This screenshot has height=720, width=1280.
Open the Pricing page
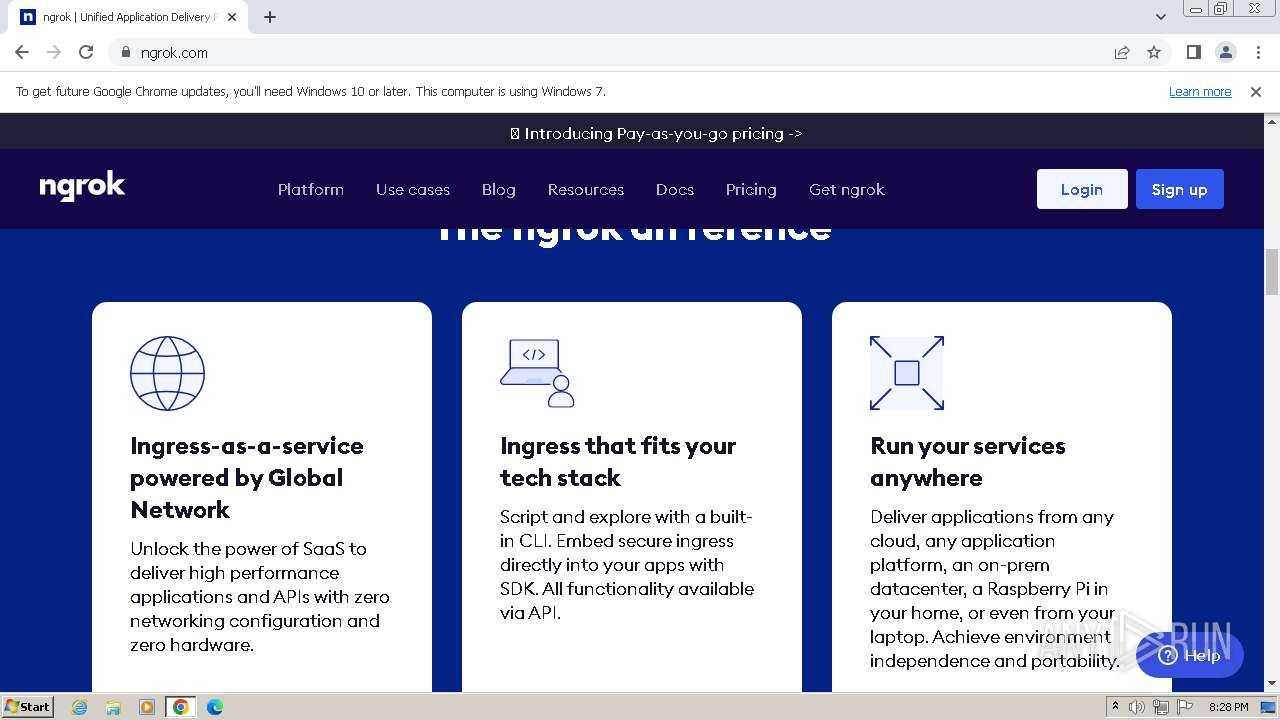[751, 189]
